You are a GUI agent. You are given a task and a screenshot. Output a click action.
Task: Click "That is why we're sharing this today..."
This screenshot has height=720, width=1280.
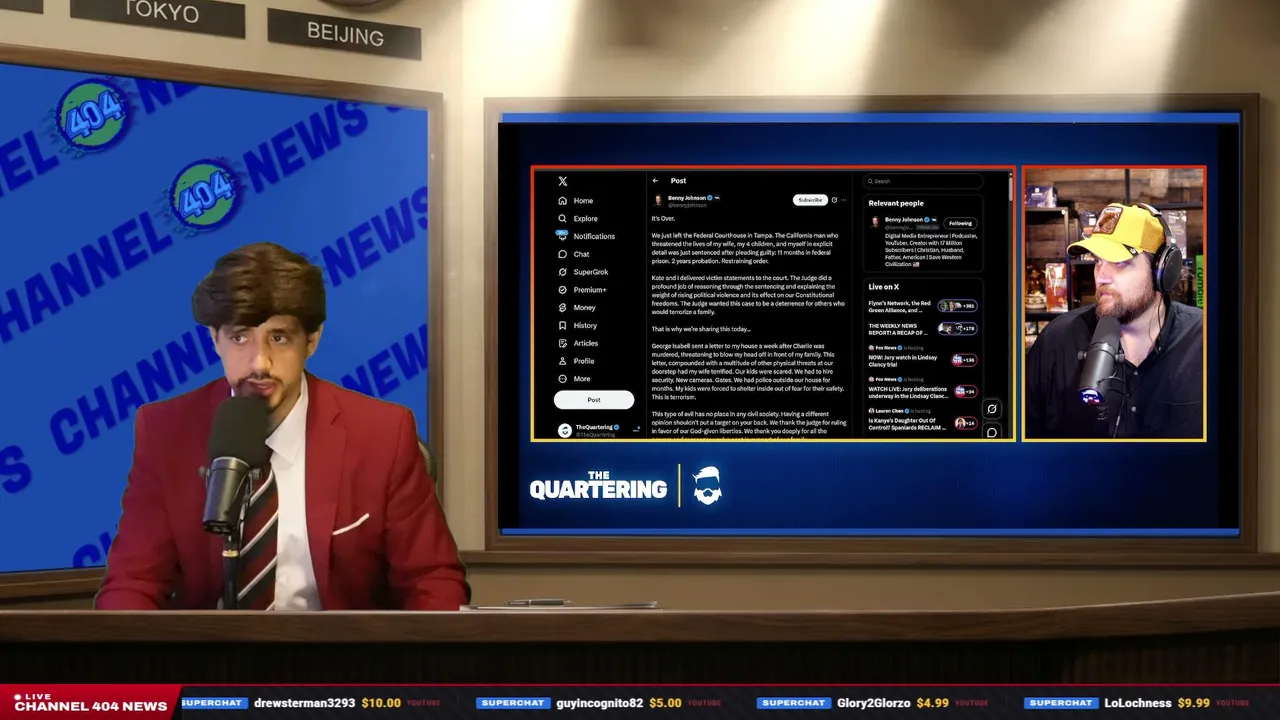pyautogui.click(x=701, y=329)
